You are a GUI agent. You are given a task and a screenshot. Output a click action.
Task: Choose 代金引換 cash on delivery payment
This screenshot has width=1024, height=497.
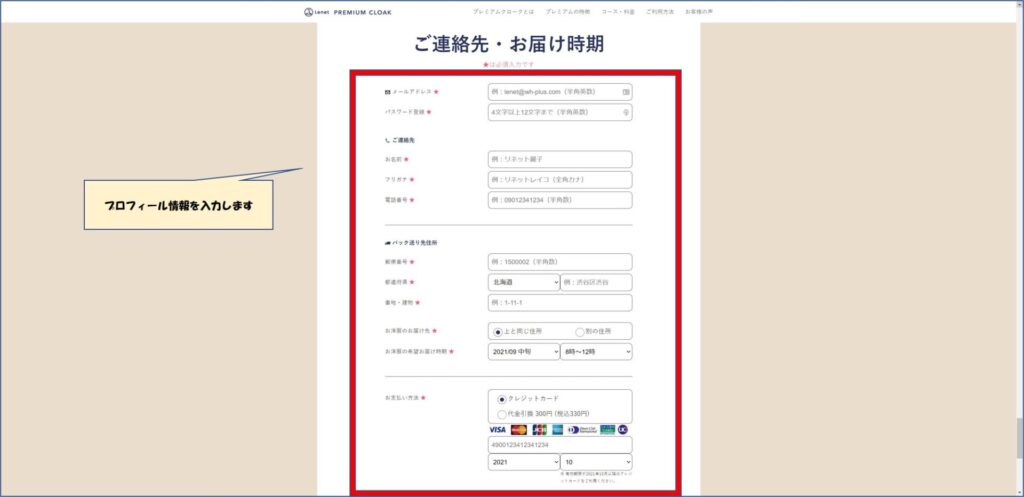502,413
